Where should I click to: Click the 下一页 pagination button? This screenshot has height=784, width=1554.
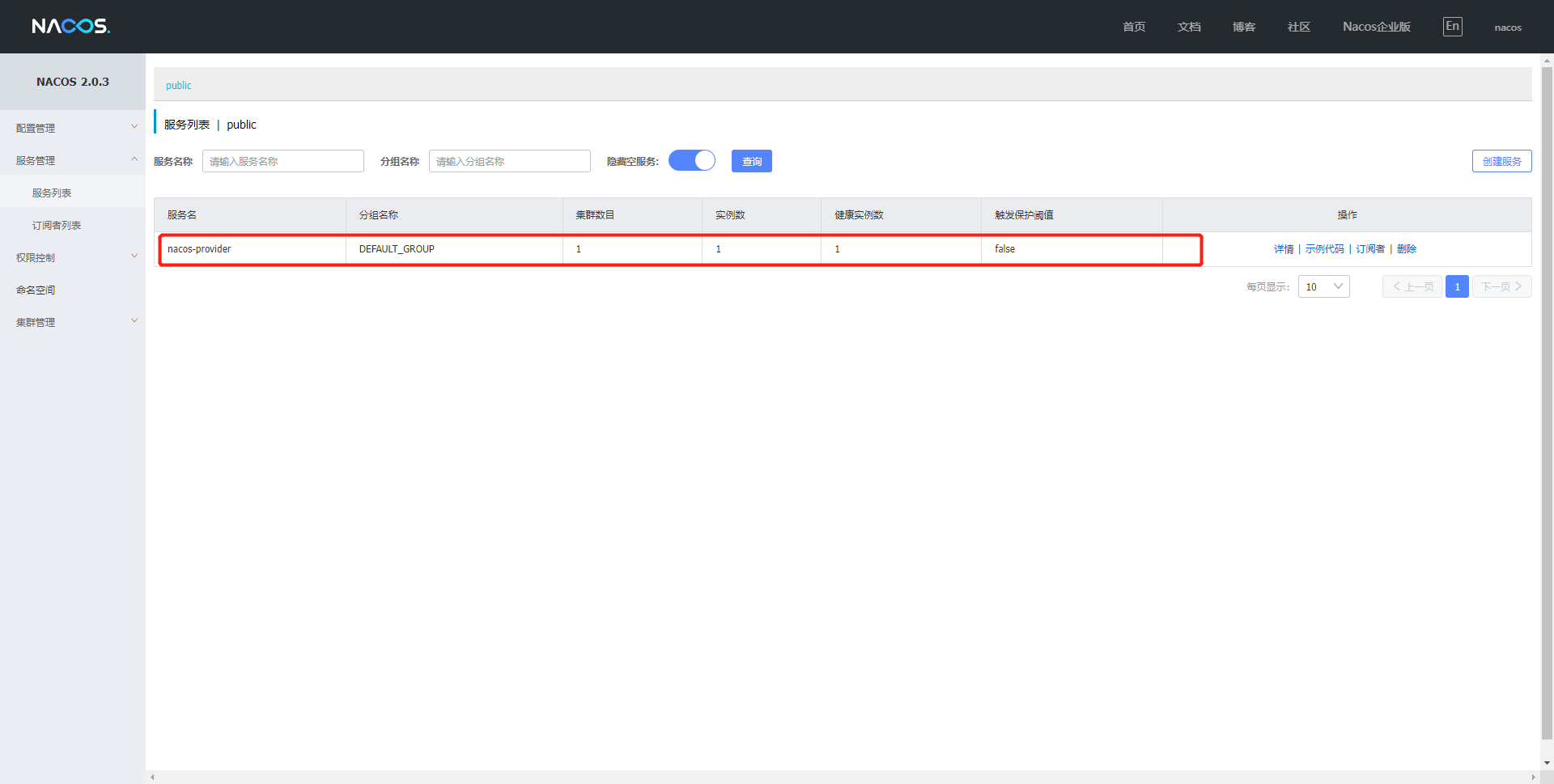1501,286
